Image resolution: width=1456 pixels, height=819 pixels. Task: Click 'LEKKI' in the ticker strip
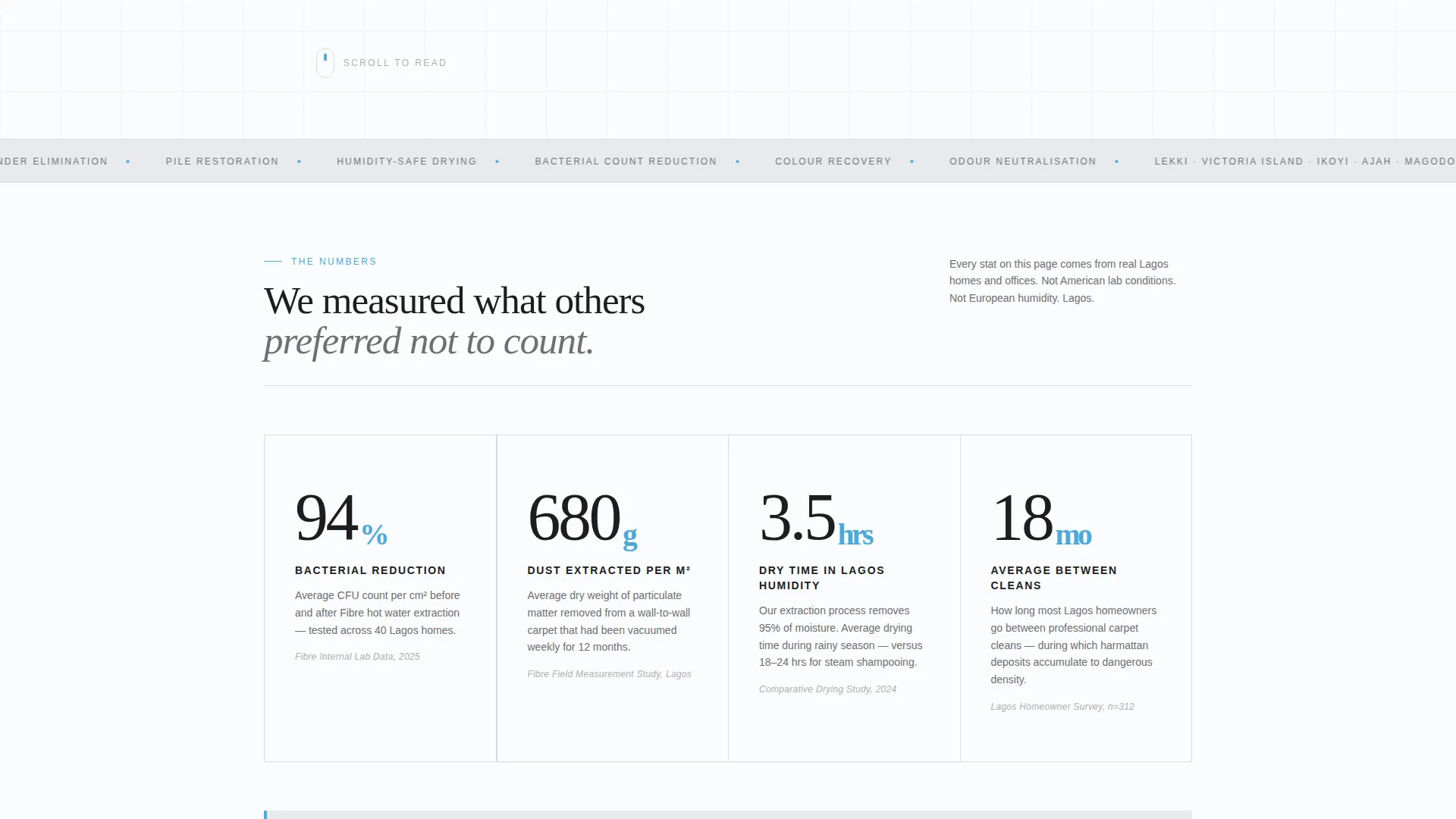1171,162
